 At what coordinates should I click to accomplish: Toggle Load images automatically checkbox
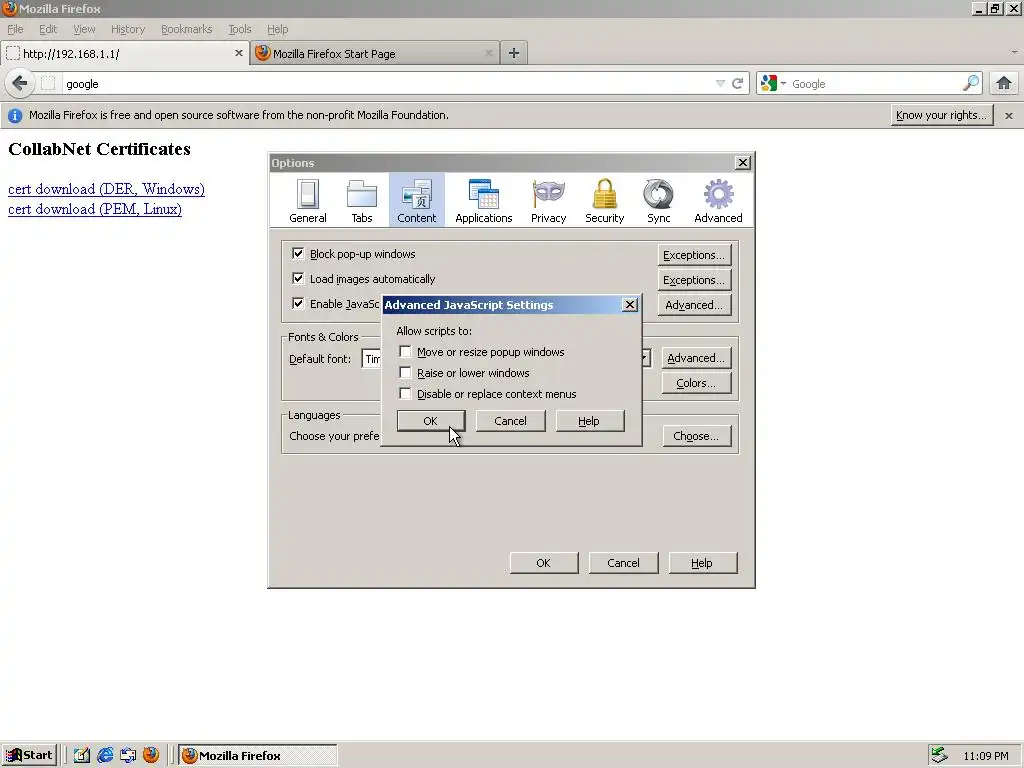pyautogui.click(x=298, y=279)
